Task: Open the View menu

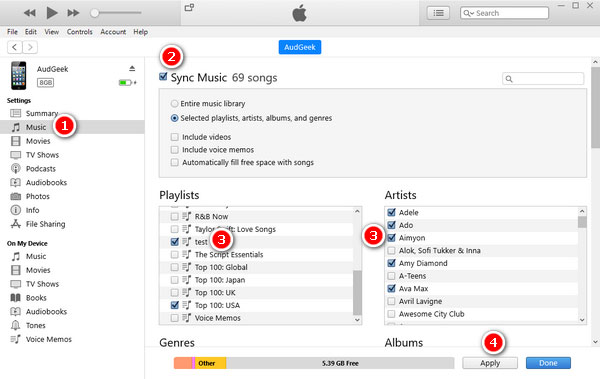Action: point(51,32)
